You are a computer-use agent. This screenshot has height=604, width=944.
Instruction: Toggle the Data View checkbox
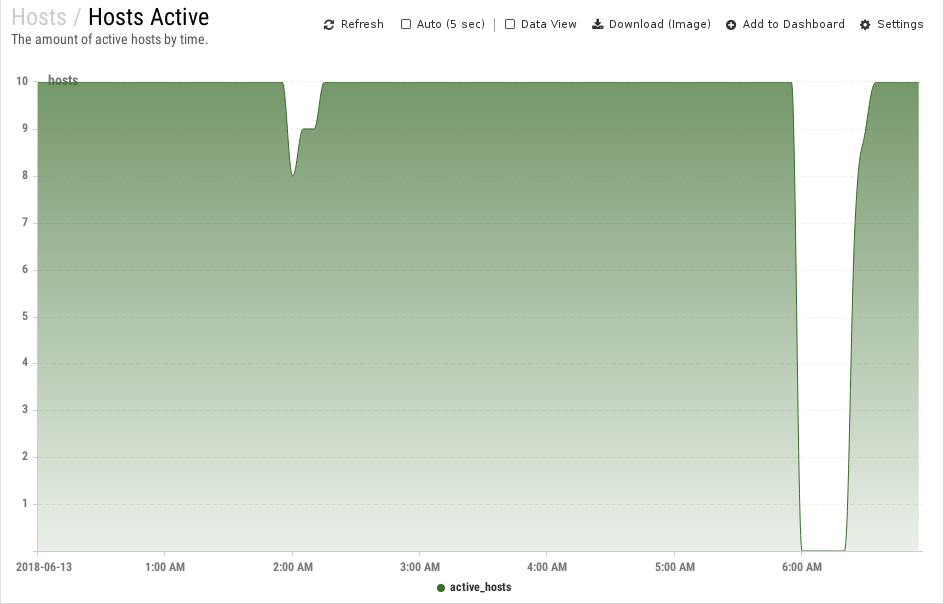click(510, 24)
